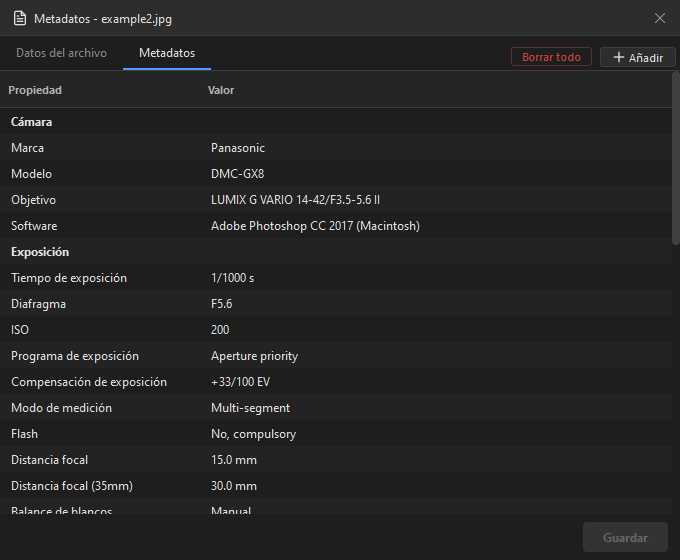Click the Diafragma value F5.6
This screenshot has width=680, height=560.
point(222,304)
